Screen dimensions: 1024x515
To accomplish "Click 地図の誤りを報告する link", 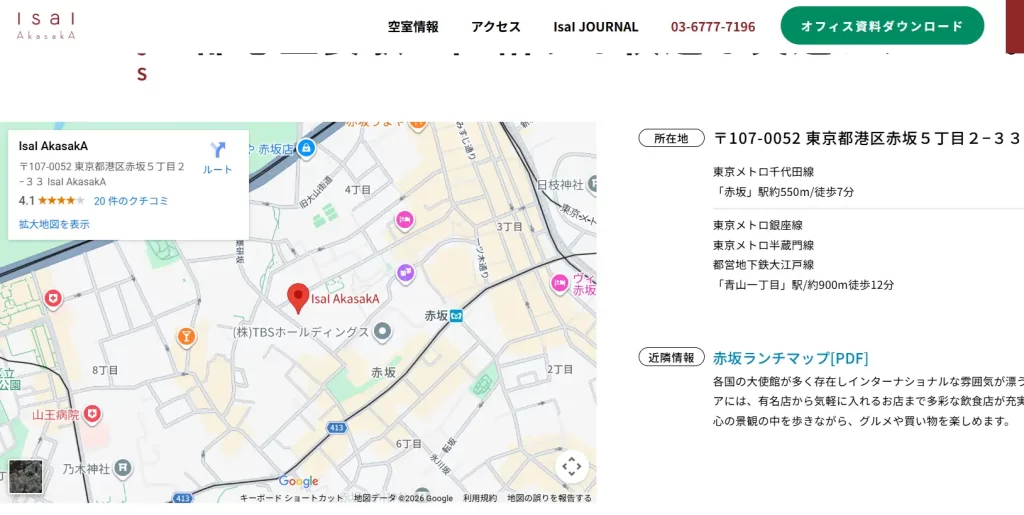I will click(x=549, y=498).
